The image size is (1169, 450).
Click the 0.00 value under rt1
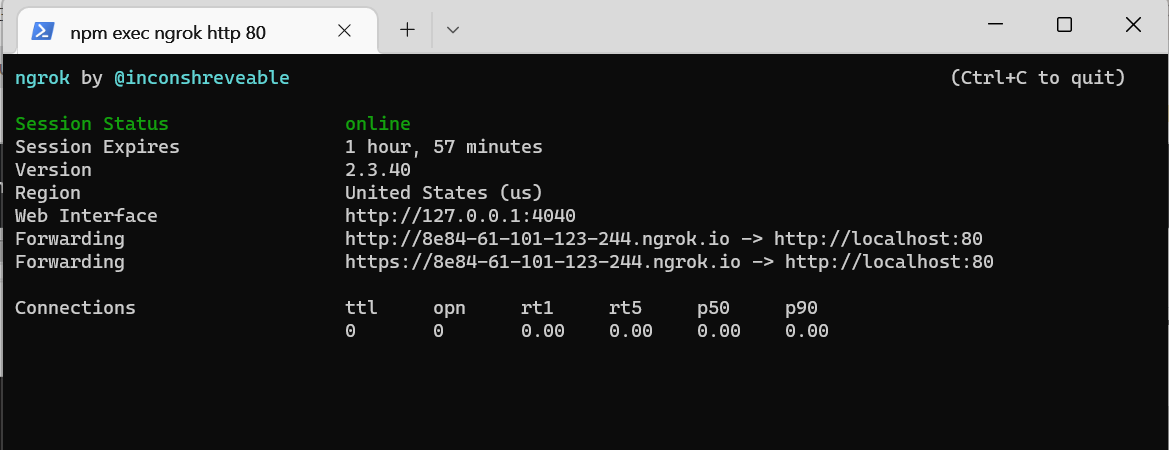(x=543, y=332)
